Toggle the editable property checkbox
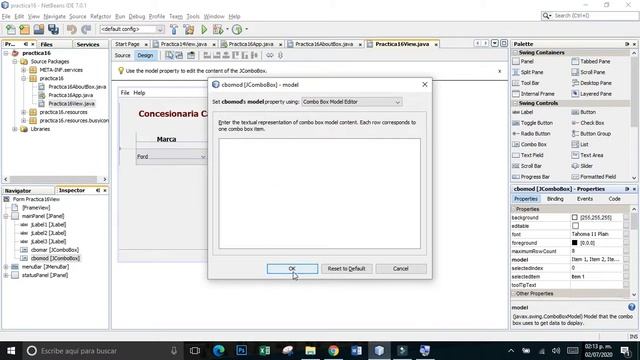The width and height of the screenshot is (640, 360). coord(575,226)
